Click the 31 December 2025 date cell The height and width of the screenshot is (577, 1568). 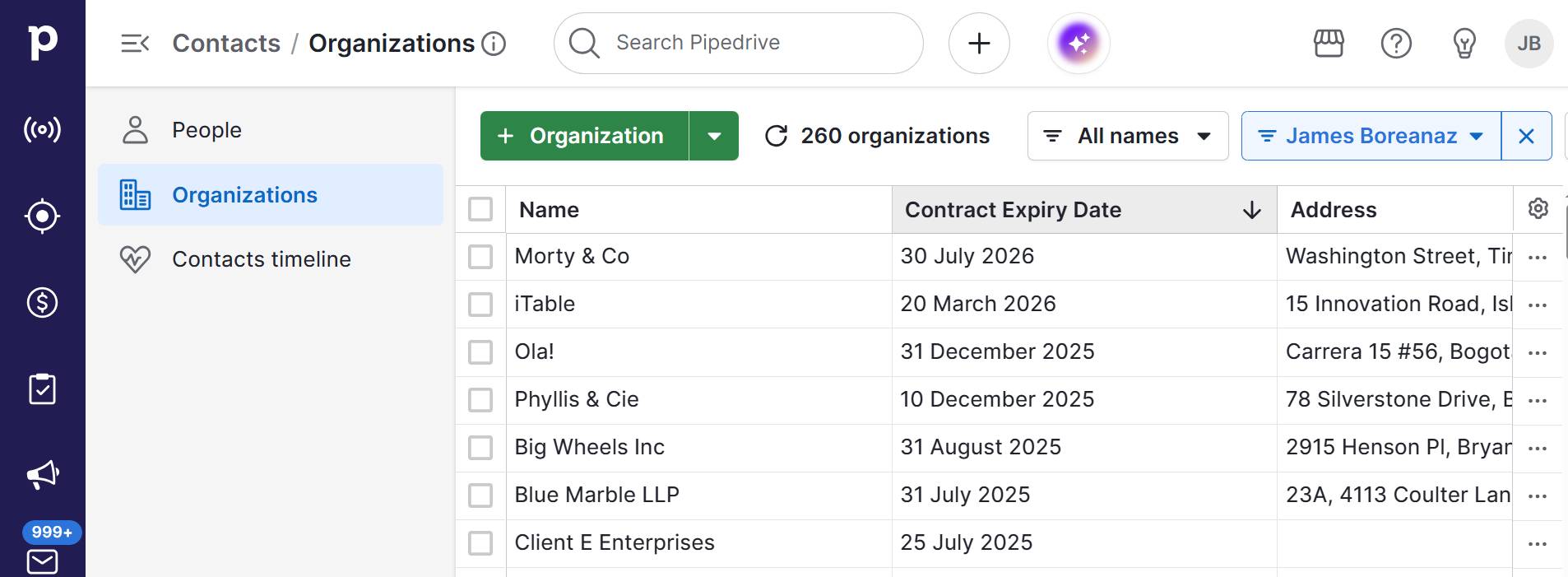(1084, 352)
